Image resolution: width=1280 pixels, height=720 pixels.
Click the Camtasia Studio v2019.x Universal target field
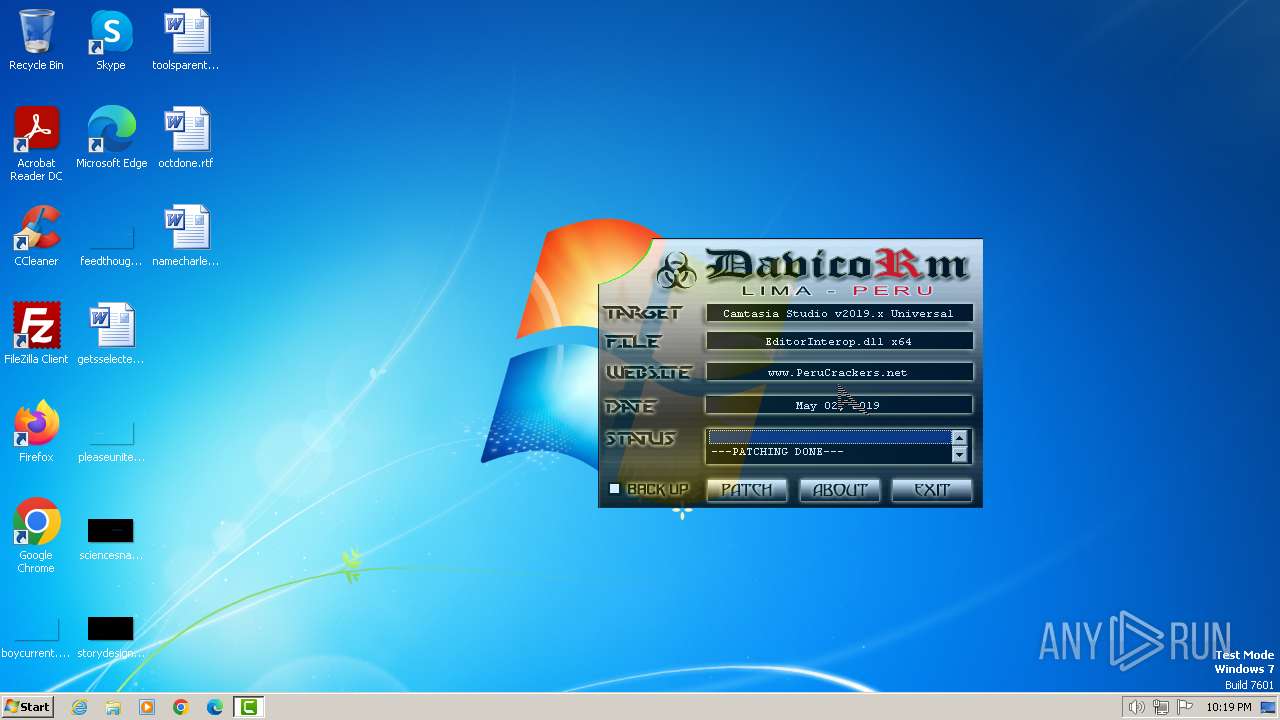coord(839,313)
